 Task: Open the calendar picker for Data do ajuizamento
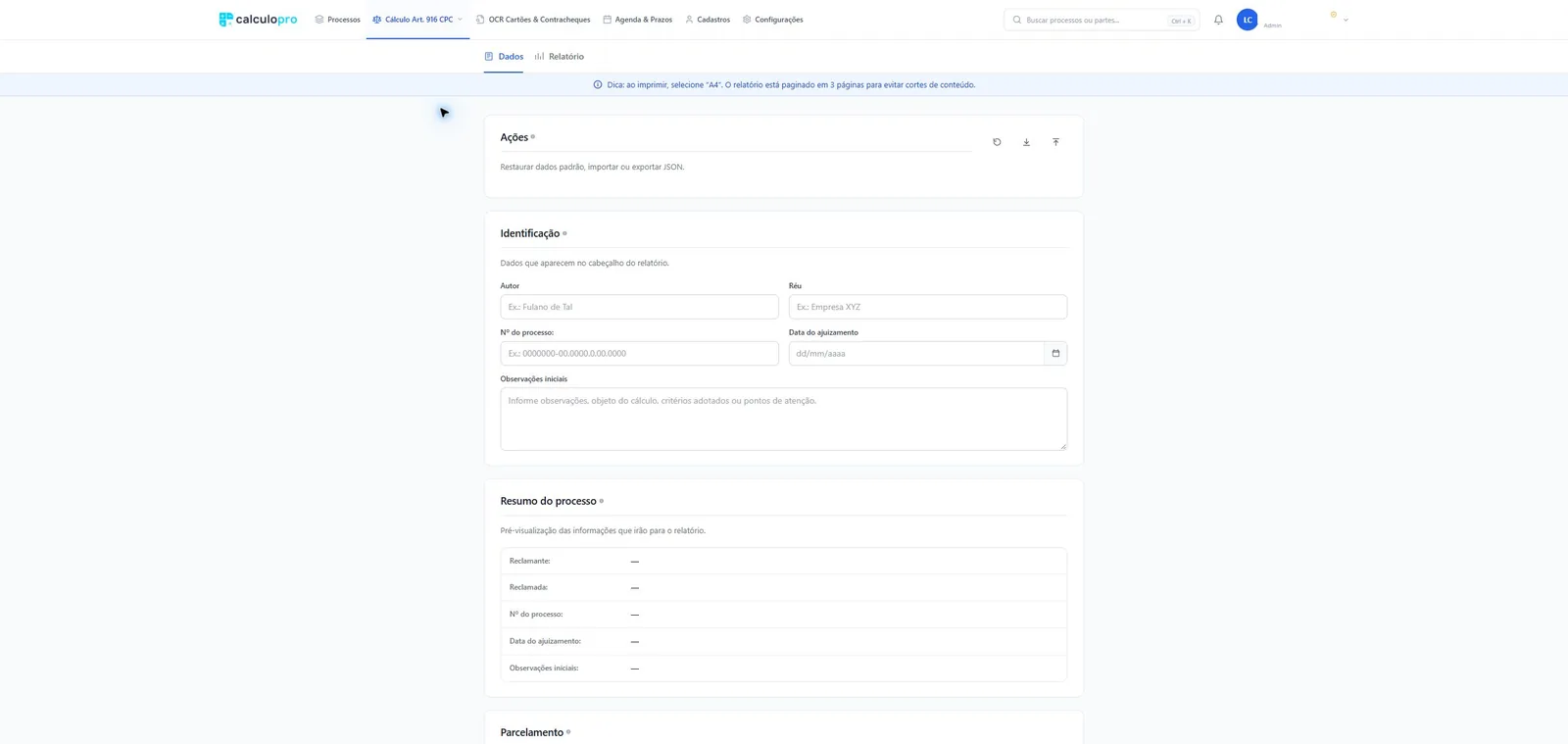click(1055, 353)
